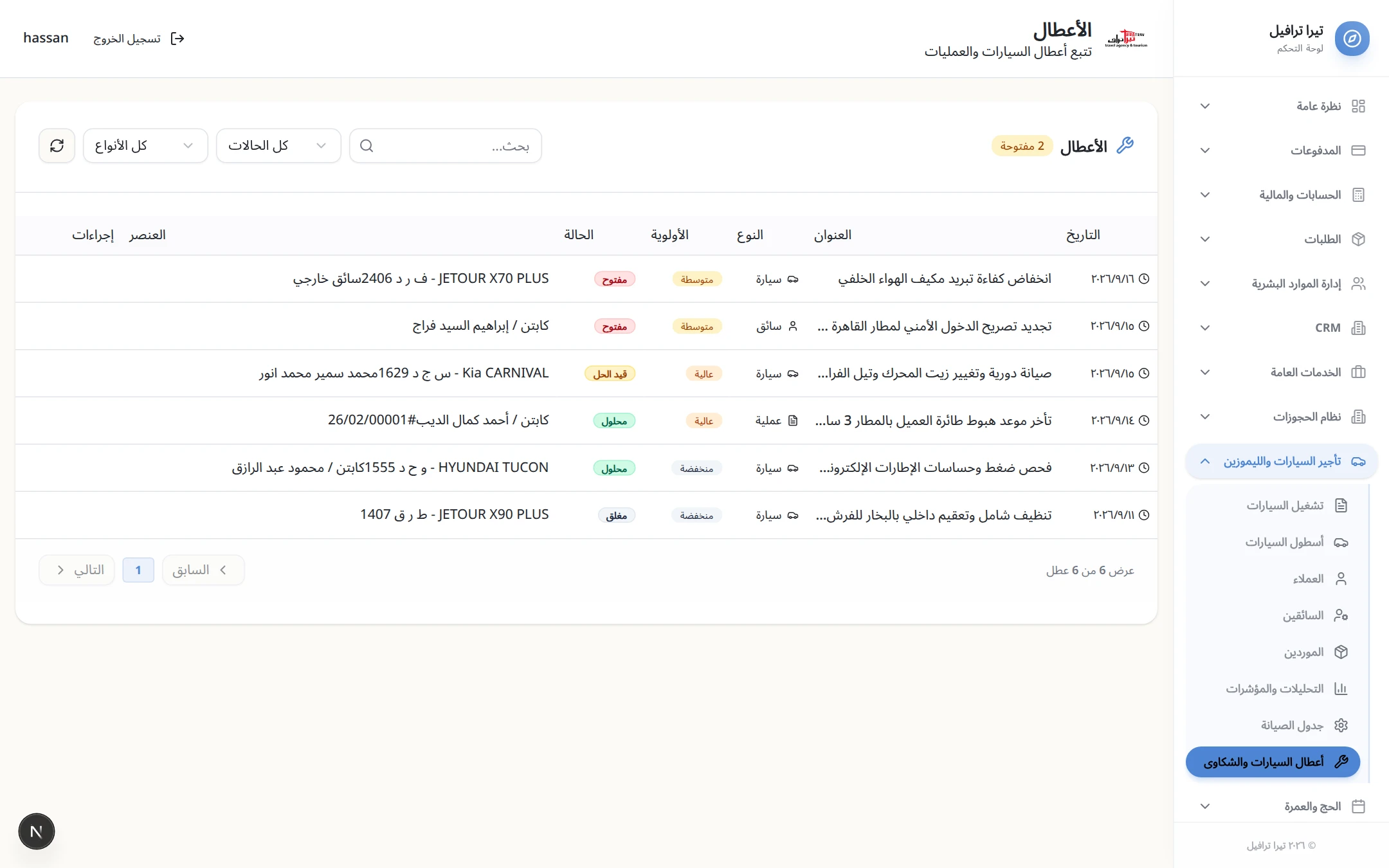Click the مفتوح status badge on JETOUR X70 row
The image size is (1389, 868).
(x=615, y=280)
